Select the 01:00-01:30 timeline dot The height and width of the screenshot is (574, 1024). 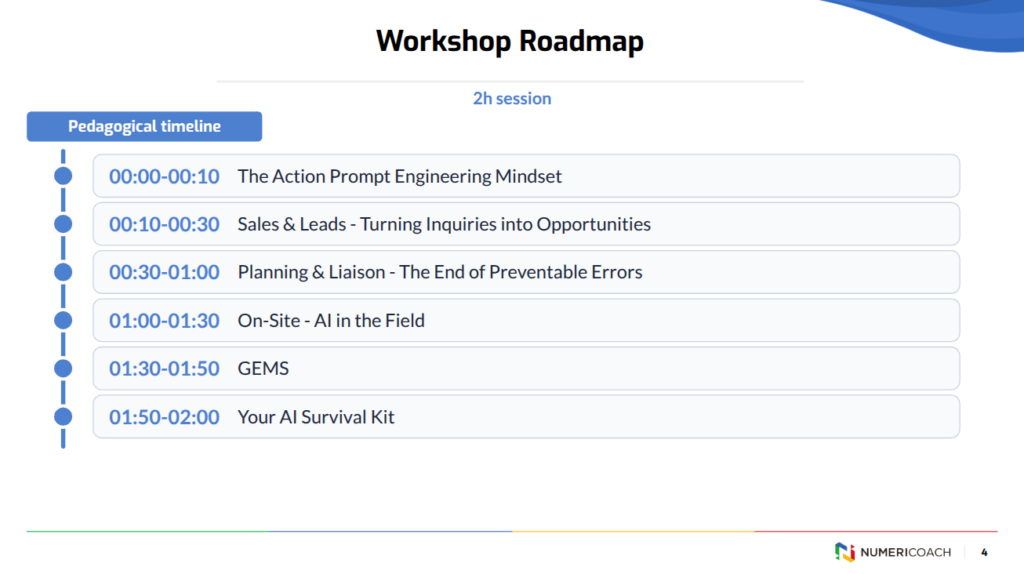click(x=63, y=321)
